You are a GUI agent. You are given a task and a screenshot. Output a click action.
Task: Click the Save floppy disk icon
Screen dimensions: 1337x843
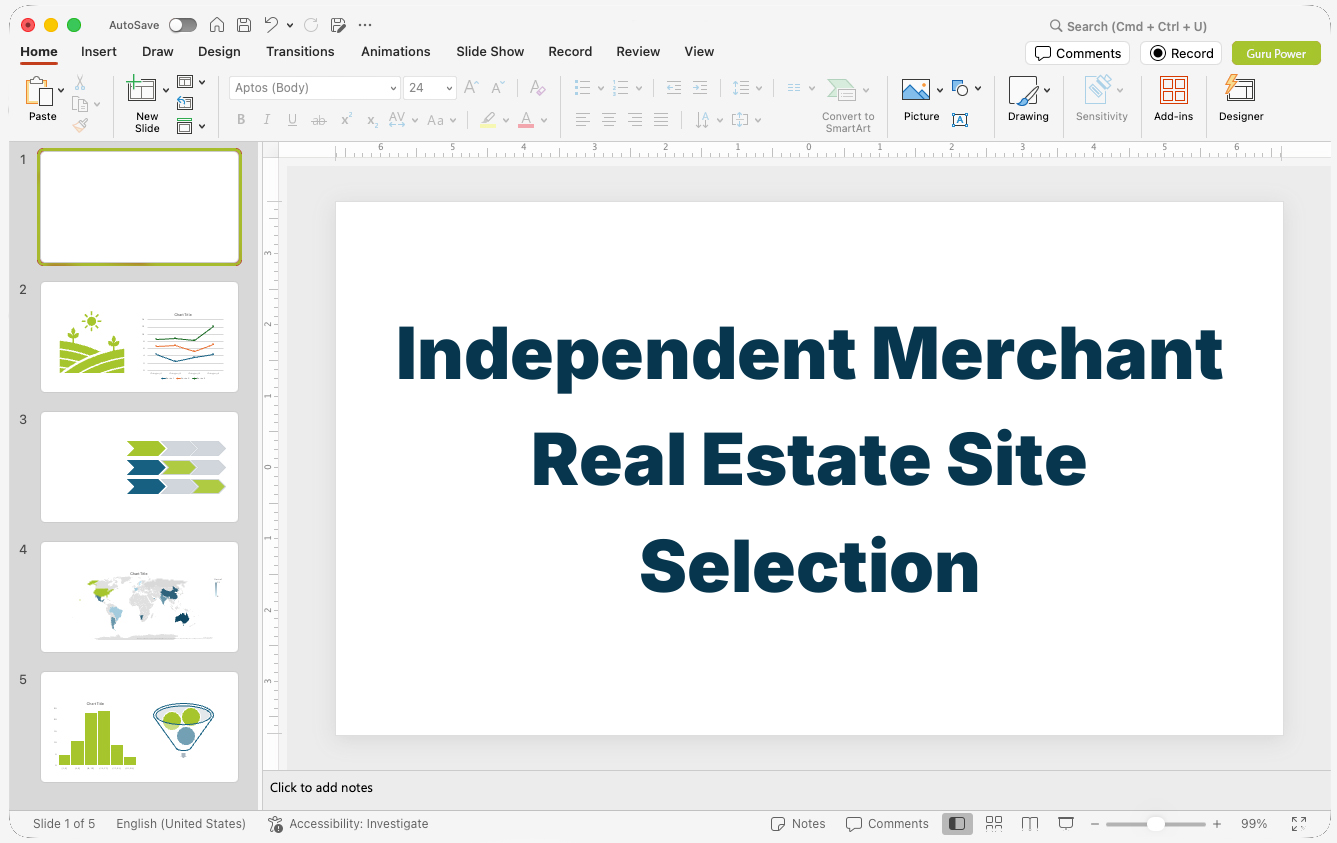point(244,25)
